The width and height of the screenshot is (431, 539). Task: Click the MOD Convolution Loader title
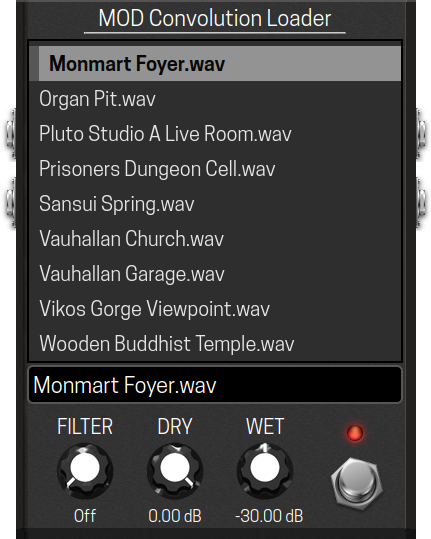coord(215,18)
